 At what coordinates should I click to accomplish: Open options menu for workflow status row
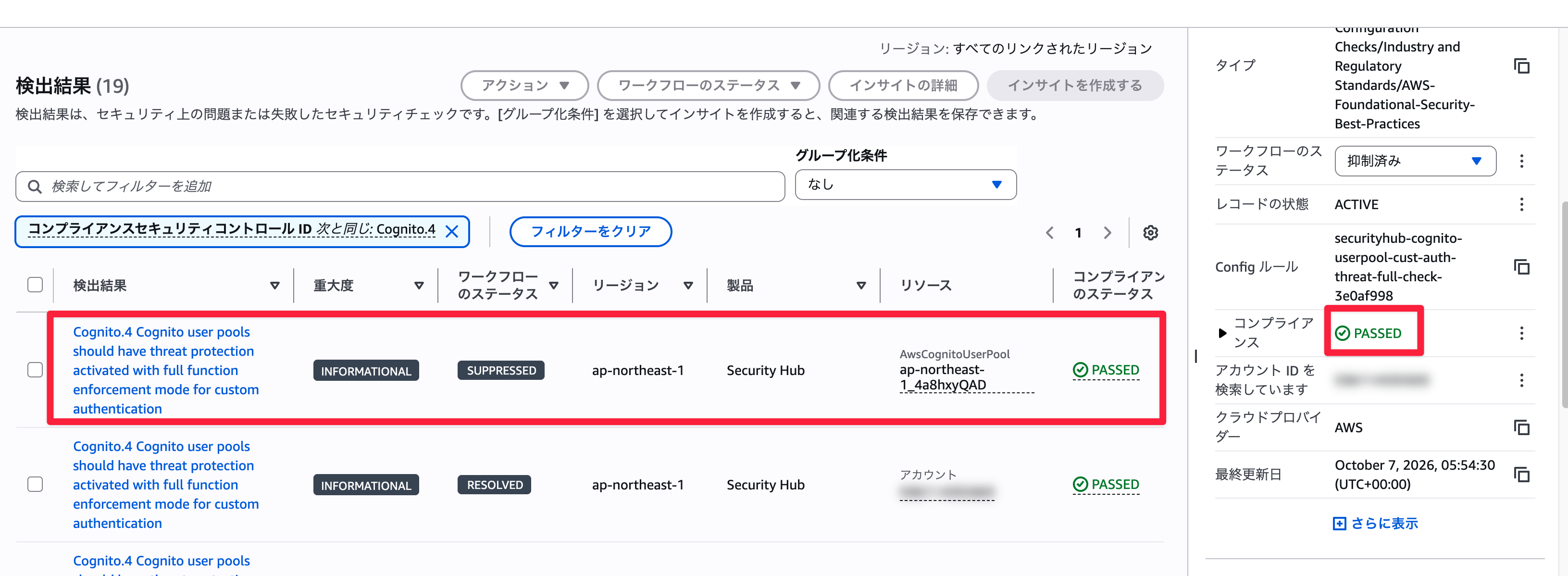pyautogui.click(x=1521, y=161)
